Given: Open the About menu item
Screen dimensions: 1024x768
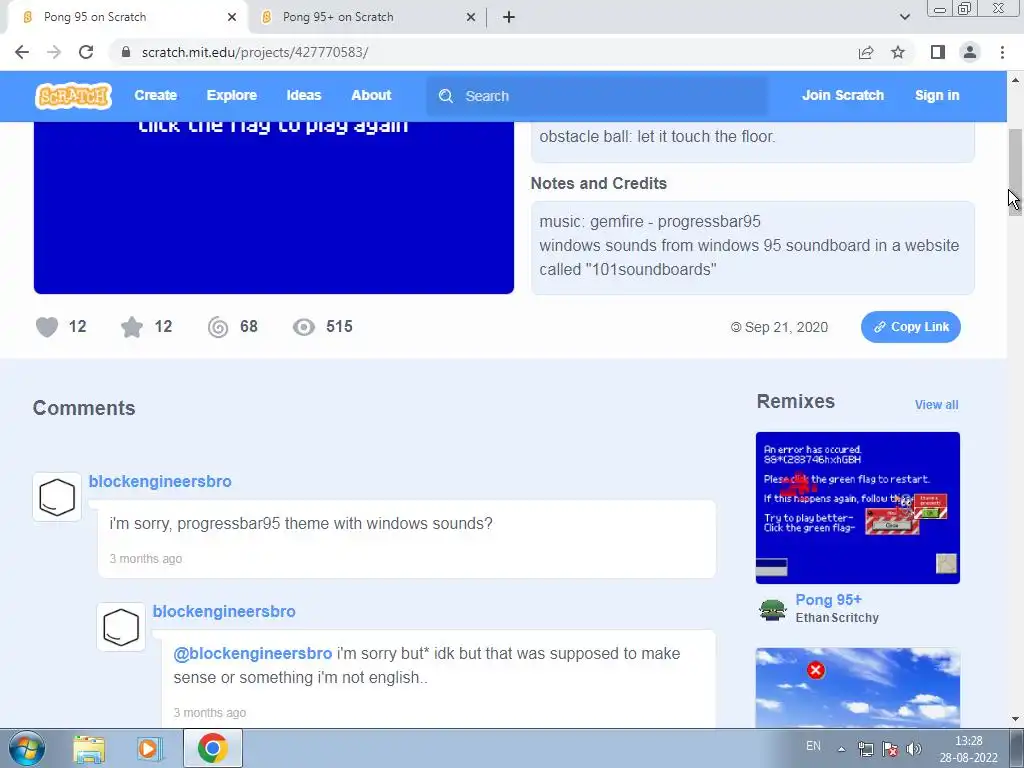Looking at the screenshot, I should click(x=372, y=95).
